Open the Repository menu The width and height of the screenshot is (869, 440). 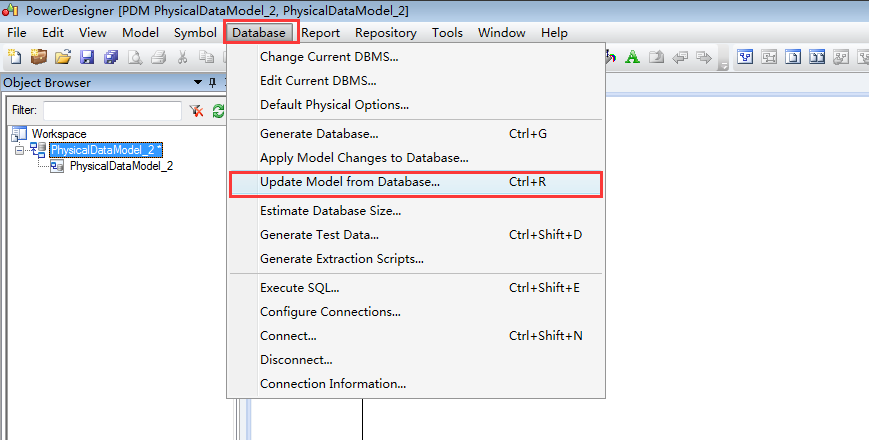click(x=386, y=33)
